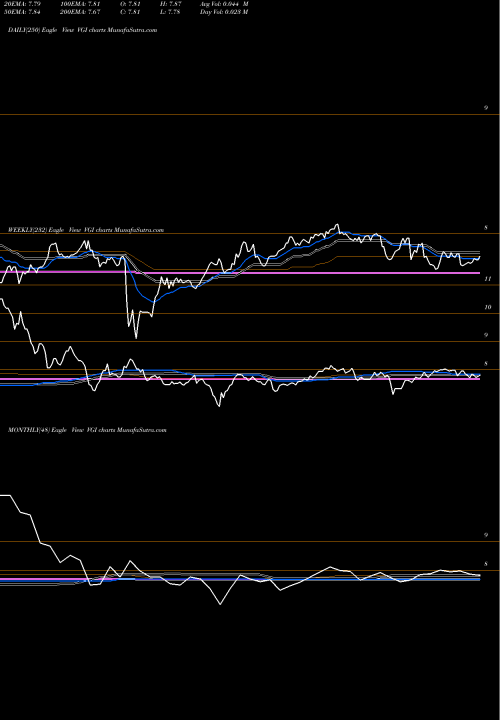500x720 pixels.
Task: Click the MONTHLY(48) Eagle View chart title
Action: pyautogui.click(x=87, y=430)
